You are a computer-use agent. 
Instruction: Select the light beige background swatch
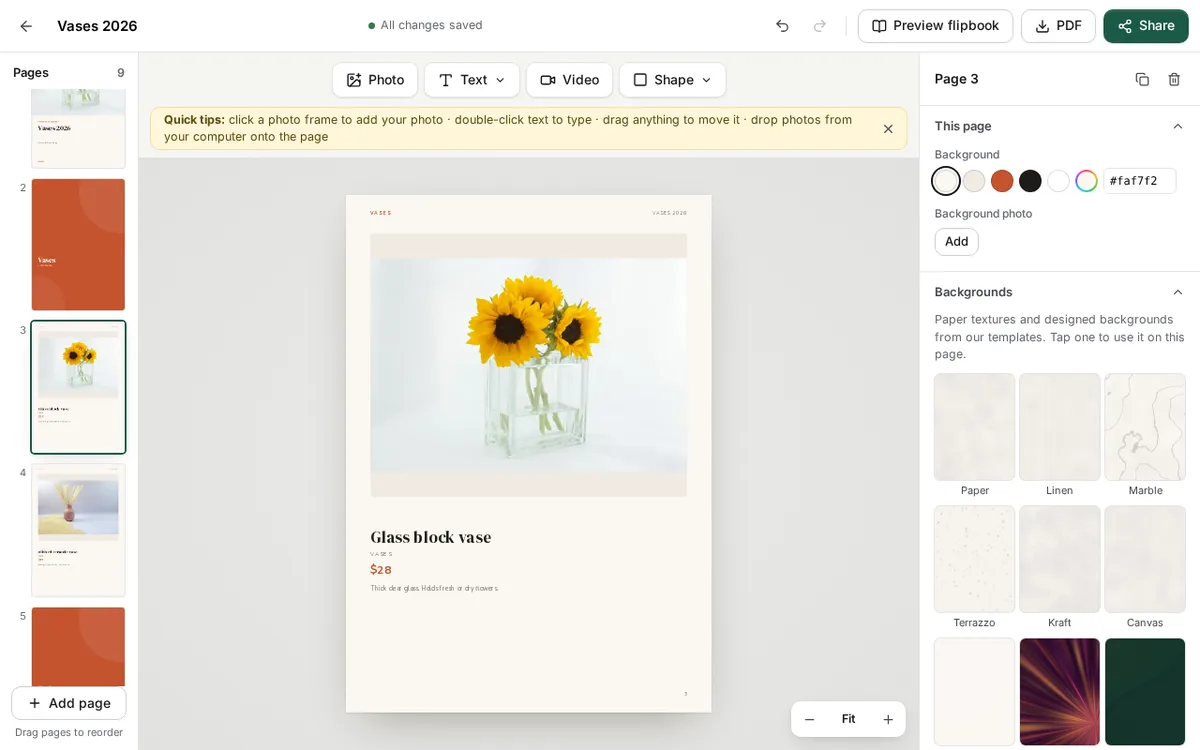point(974,181)
